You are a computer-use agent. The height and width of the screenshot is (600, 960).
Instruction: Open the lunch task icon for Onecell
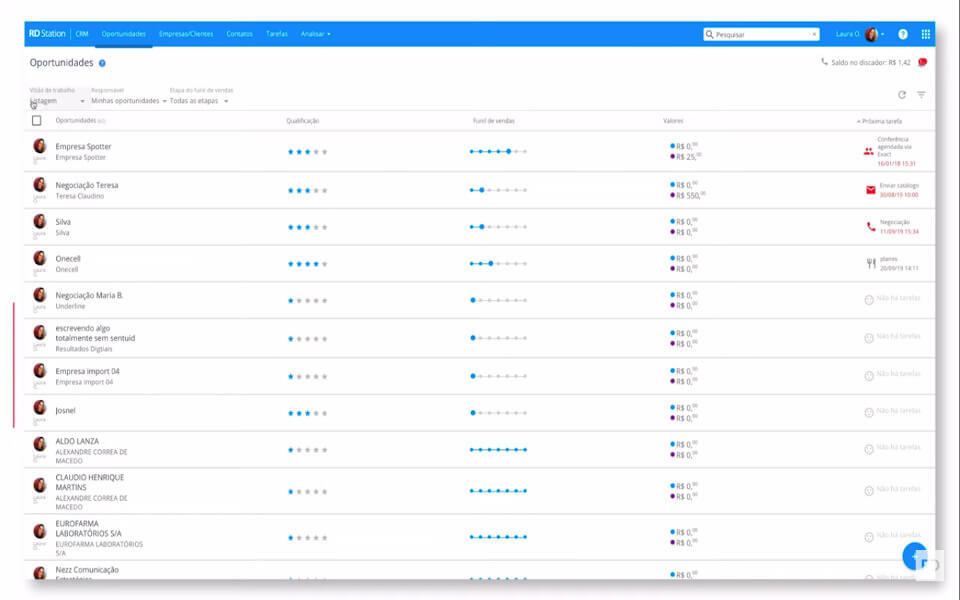click(x=871, y=263)
